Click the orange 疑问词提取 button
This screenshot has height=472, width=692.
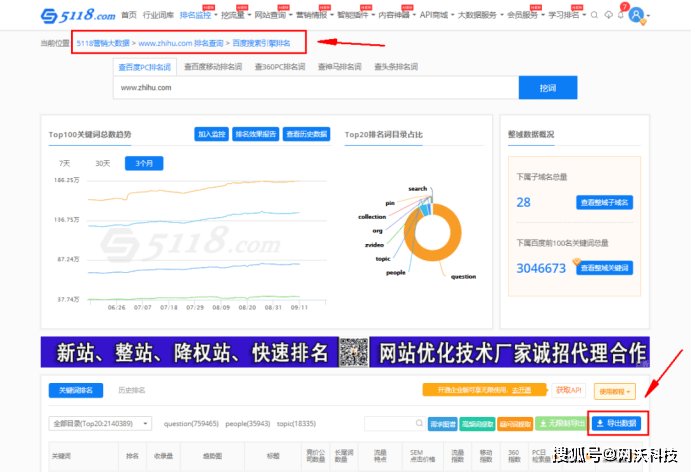(x=515, y=424)
